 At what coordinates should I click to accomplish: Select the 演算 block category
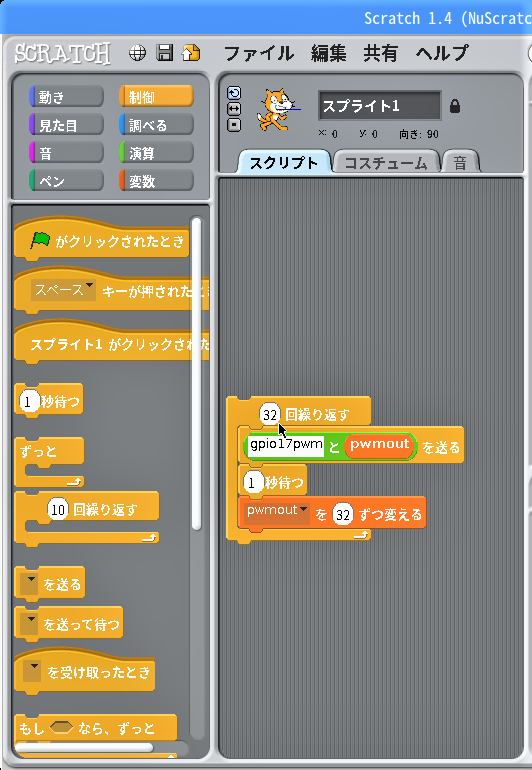156,153
